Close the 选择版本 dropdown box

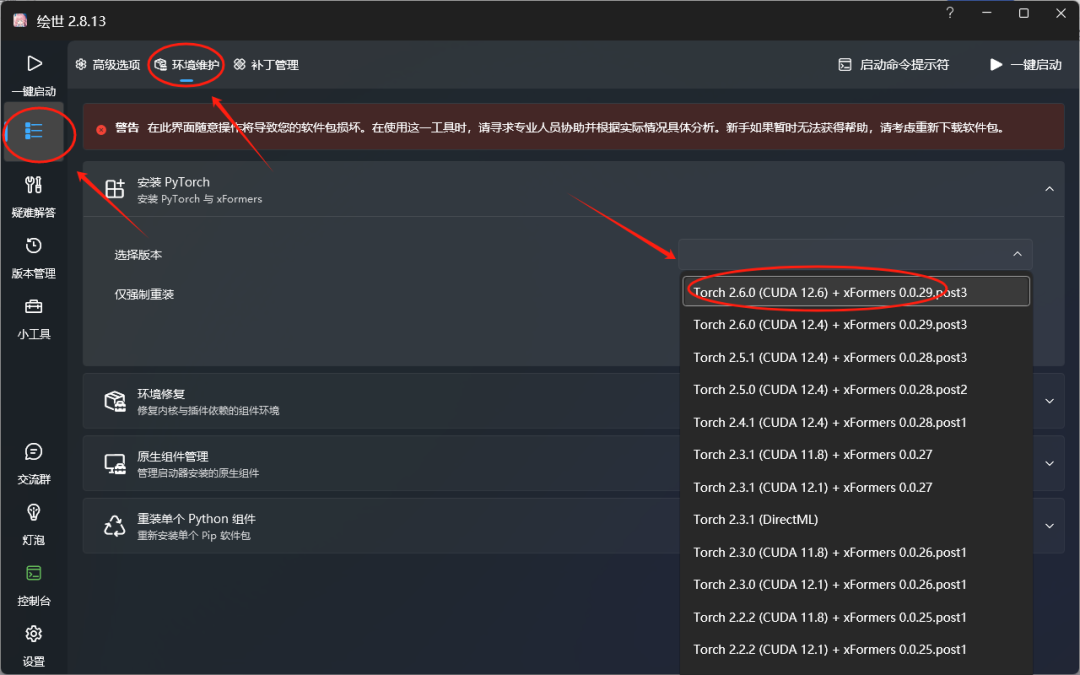point(855,254)
